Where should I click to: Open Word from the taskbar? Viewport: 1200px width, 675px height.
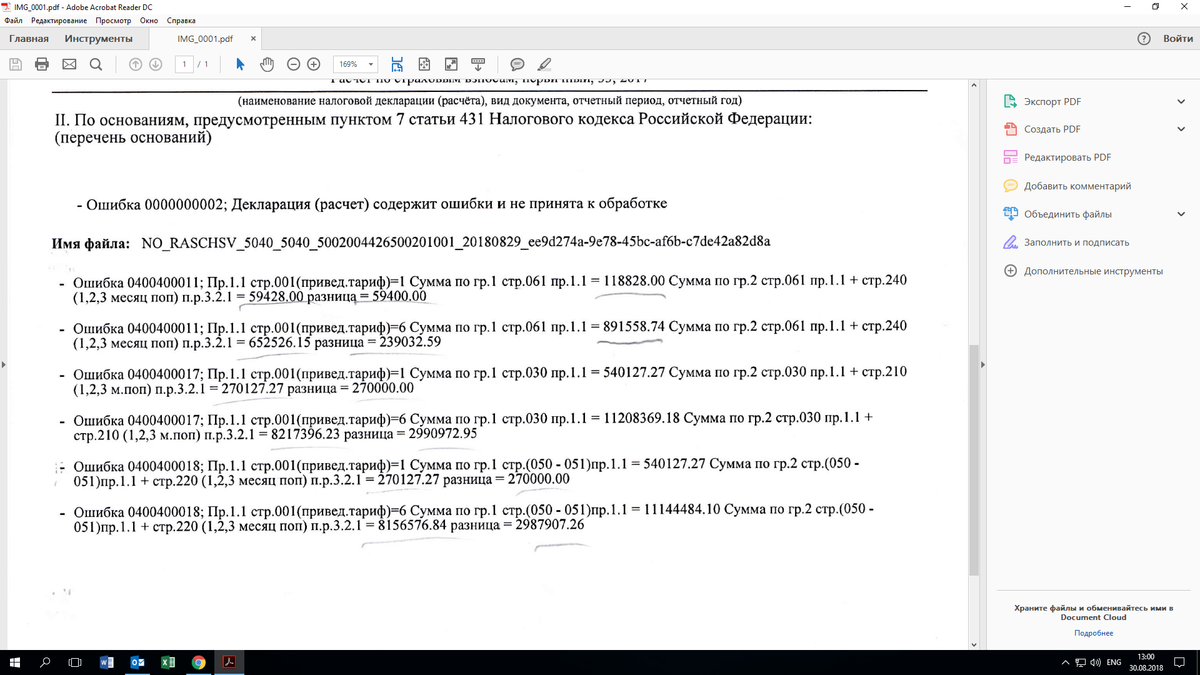click(x=106, y=662)
